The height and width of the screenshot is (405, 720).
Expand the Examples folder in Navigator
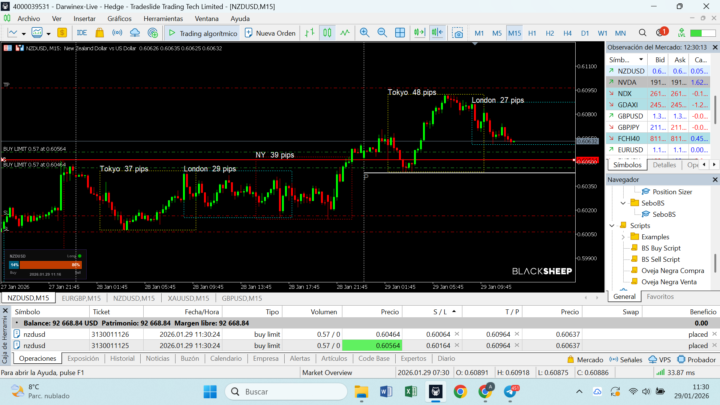623,237
